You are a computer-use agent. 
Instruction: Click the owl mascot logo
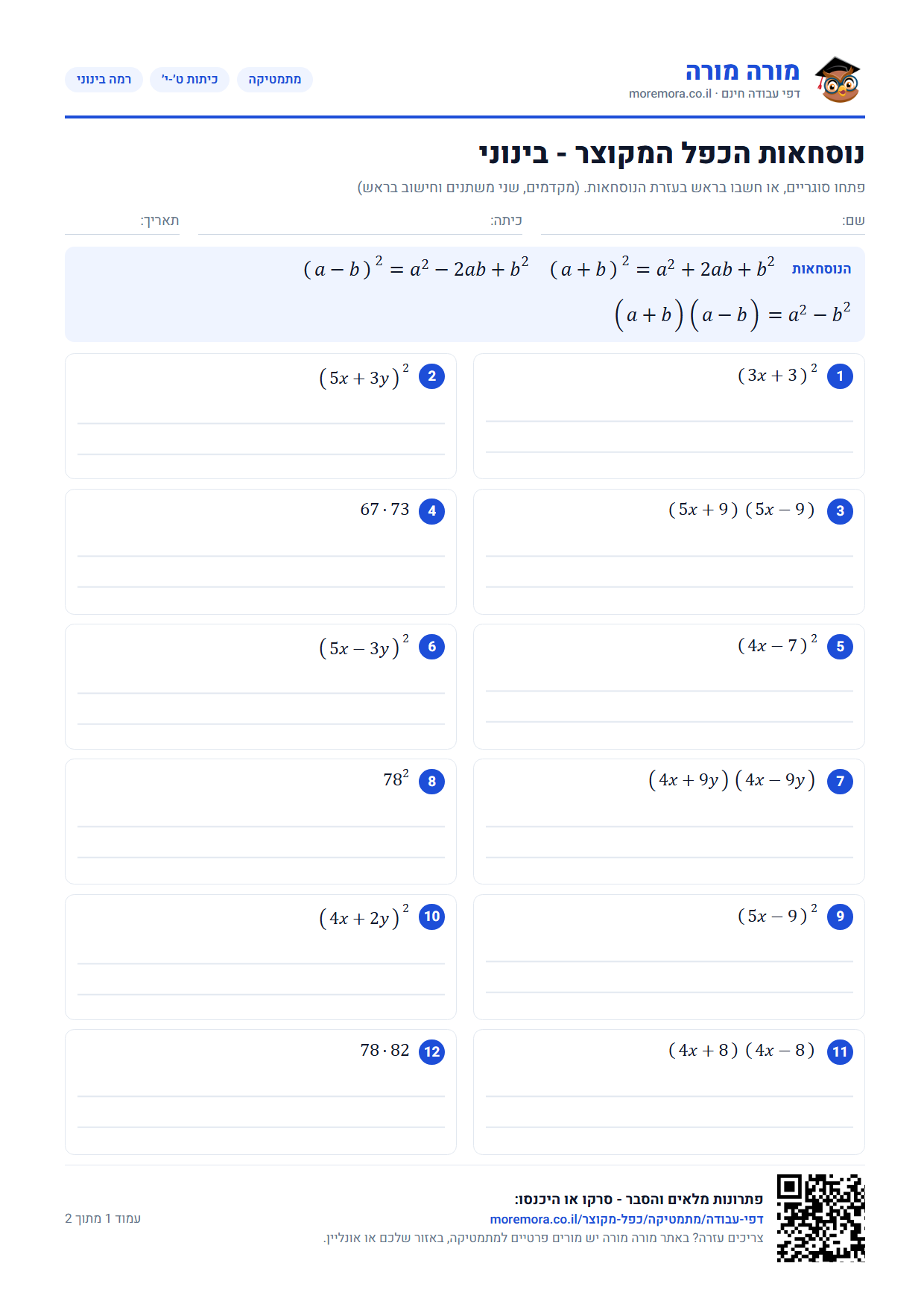[x=838, y=79]
